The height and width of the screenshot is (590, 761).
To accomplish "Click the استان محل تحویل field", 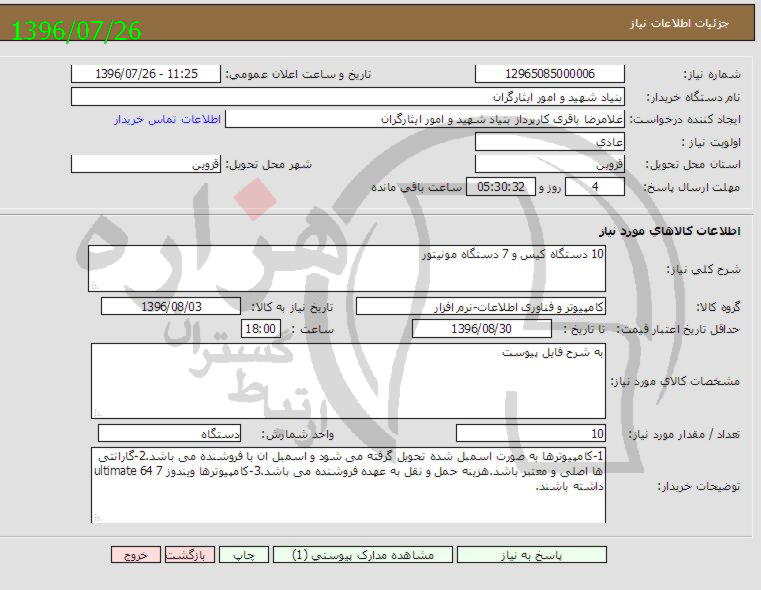I will [549, 164].
